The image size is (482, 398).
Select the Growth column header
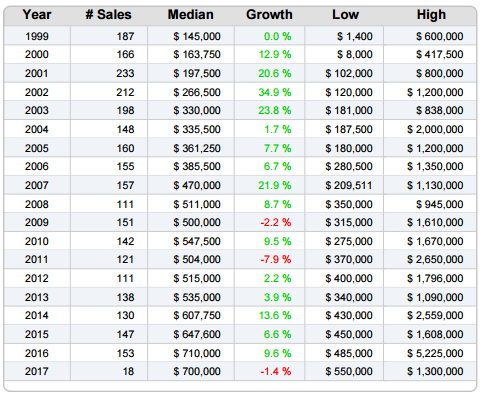point(269,15)
